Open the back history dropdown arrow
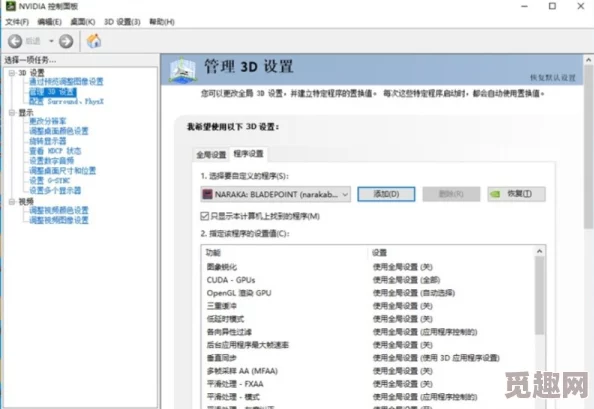The image size is (594, 409). [x=51, y=41]
